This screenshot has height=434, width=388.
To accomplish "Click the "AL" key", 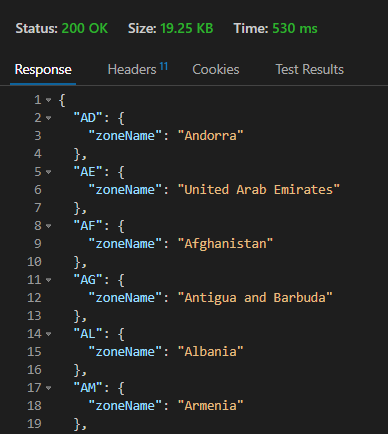I will pyautogui.click(x=88, y=334).
